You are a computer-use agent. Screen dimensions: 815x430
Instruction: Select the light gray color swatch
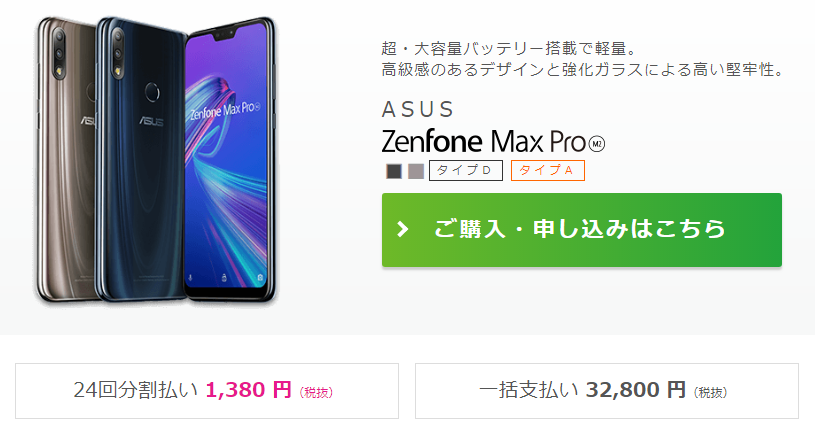[x=416, y=171]
